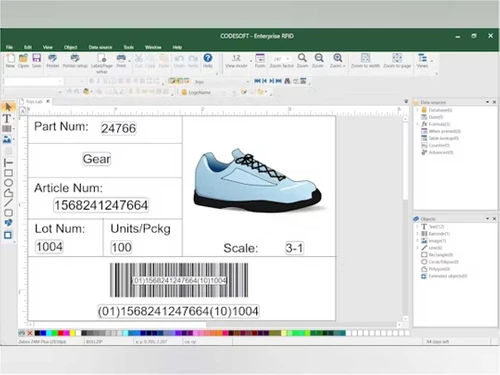Open the Help menu in menu bar
The width and height of the screenshot is (500, 375).
(177, 47)
